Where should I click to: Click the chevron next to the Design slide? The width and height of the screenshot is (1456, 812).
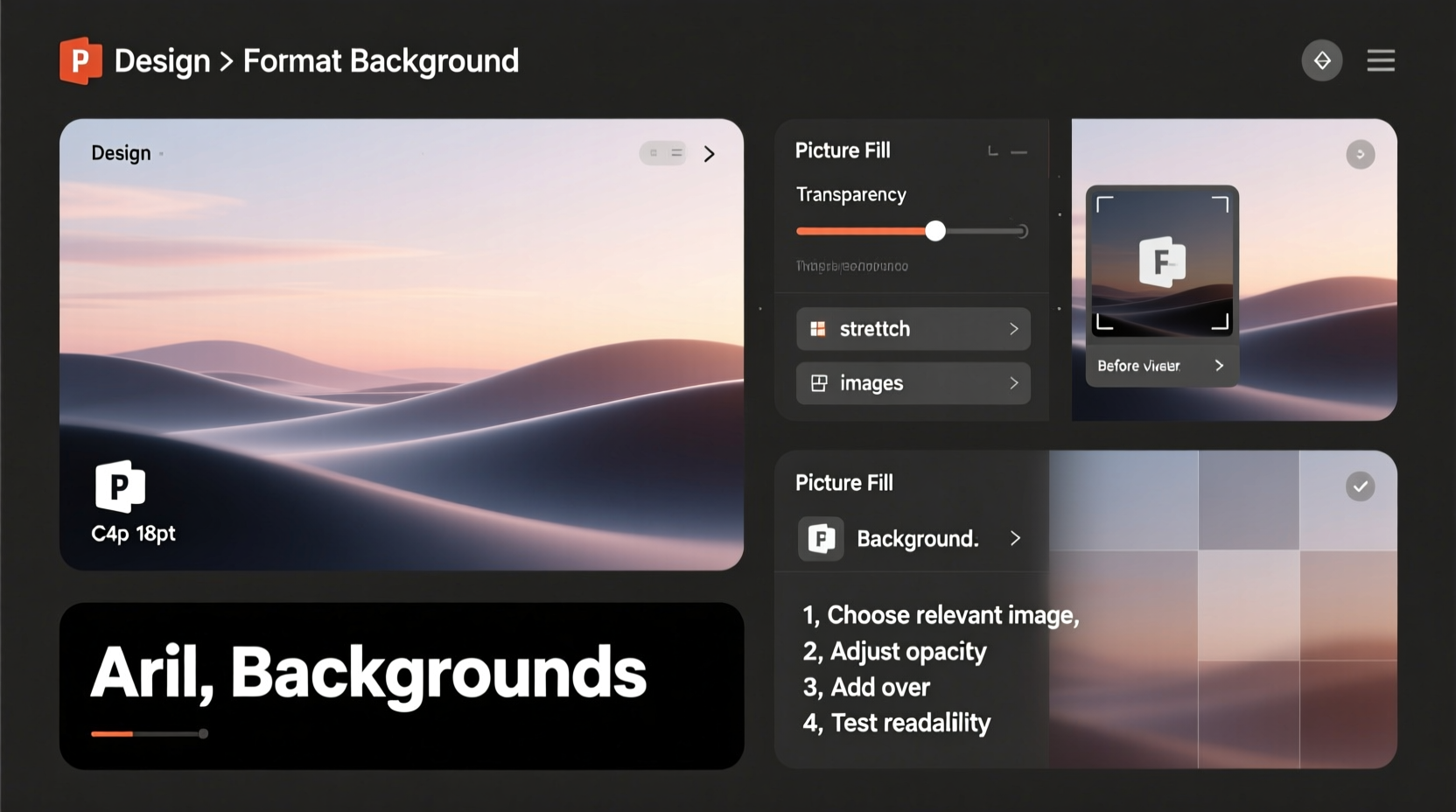coord(710,153)
